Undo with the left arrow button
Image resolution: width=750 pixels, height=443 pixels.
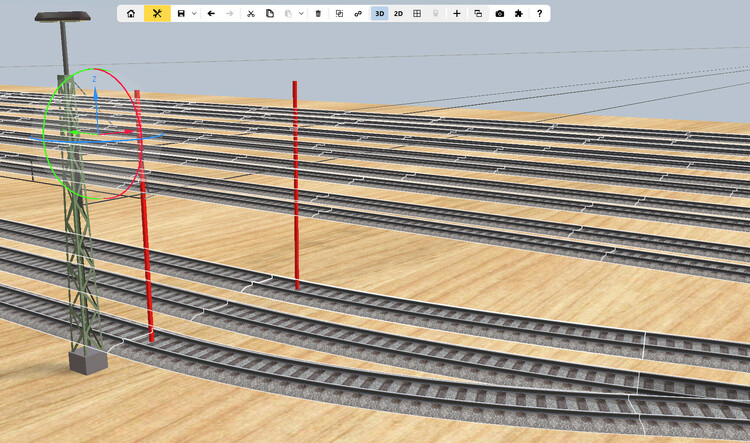pos(211,13)
